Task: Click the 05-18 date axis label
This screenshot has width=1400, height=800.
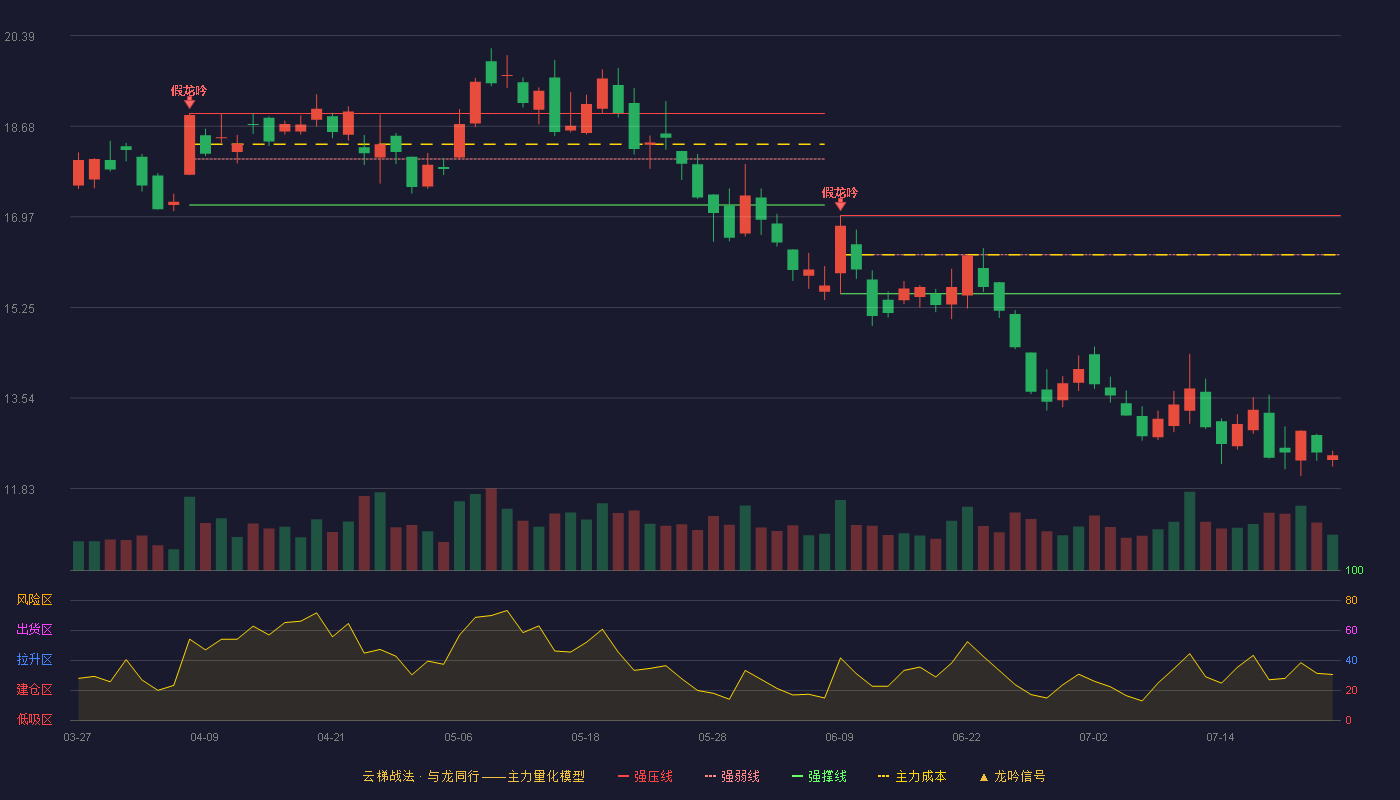Action: [x=585, y=737]
